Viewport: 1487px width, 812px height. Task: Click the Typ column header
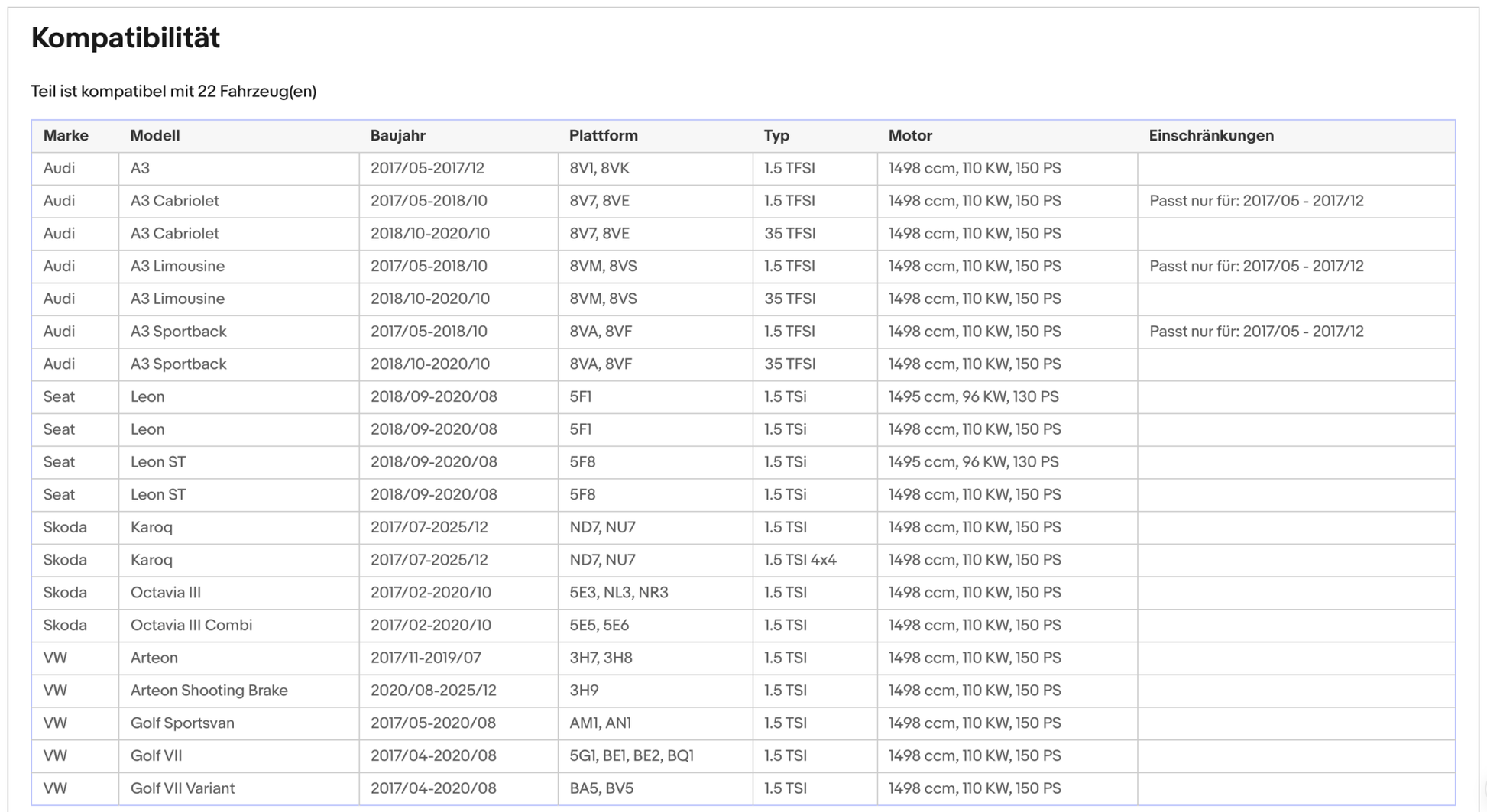[776, 136]
